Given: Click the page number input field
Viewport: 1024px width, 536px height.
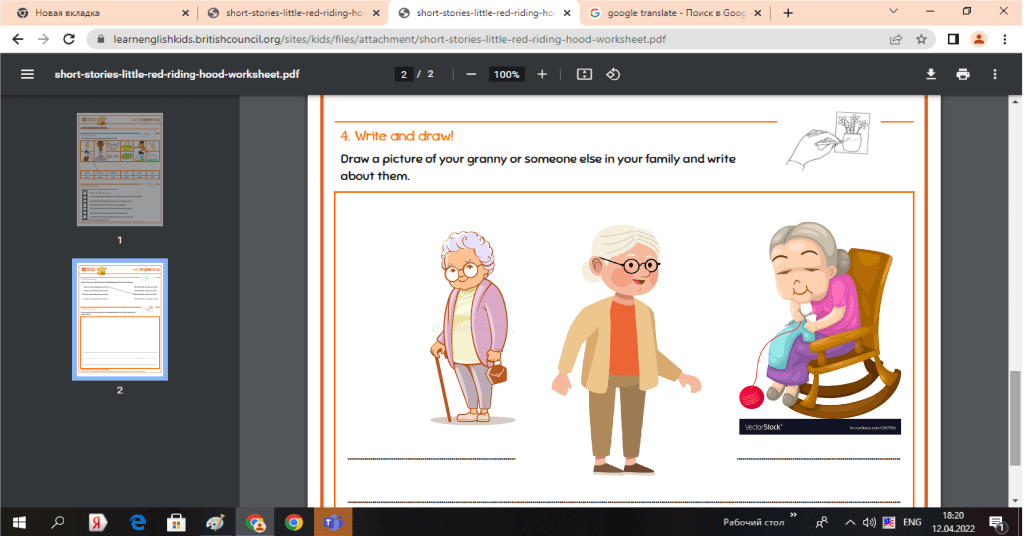Looking at the screenshot, I should pyautogui.click(x=405, y=75).
